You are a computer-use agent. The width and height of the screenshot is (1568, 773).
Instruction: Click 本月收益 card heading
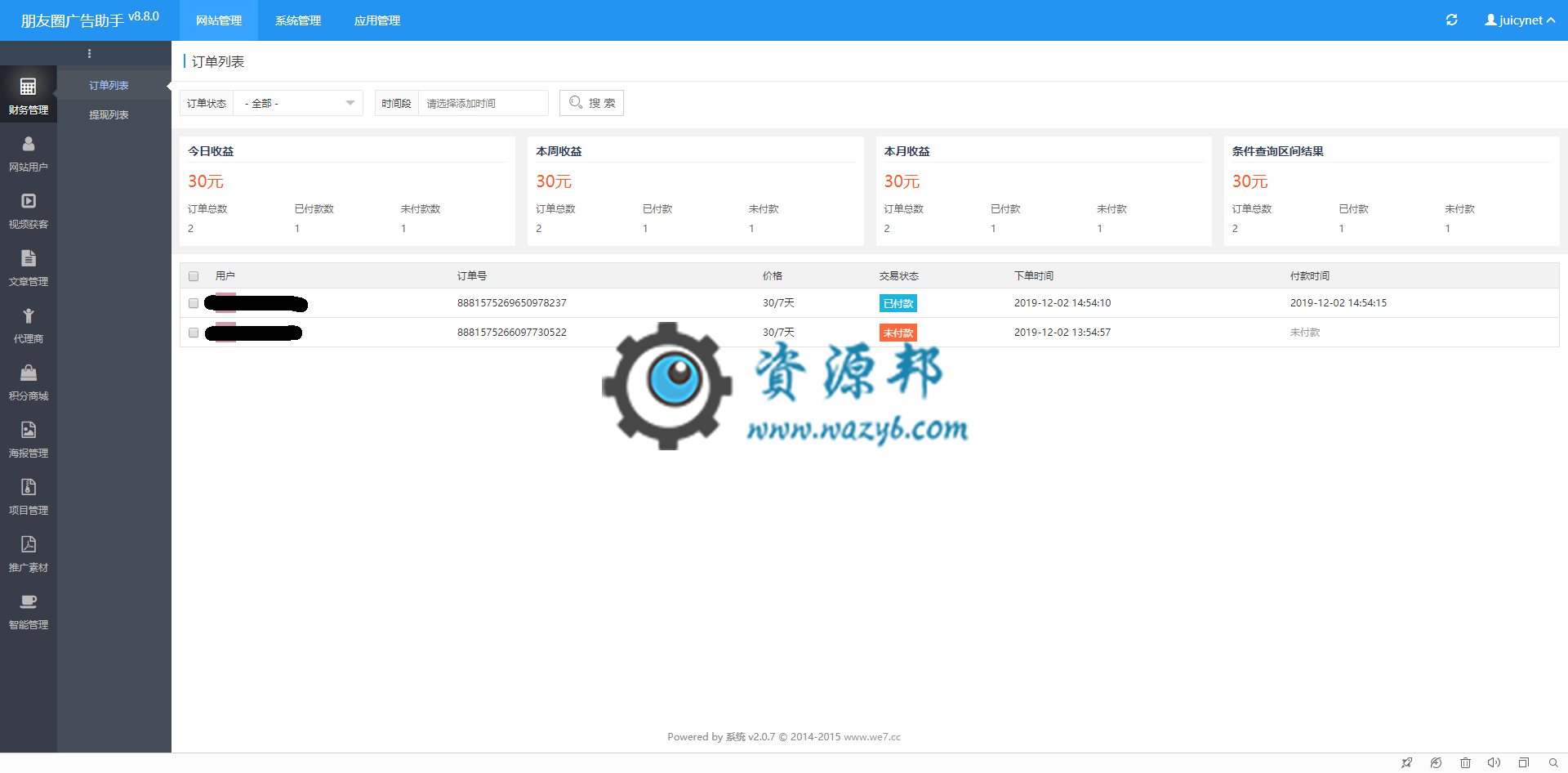(x=906, y=151)
